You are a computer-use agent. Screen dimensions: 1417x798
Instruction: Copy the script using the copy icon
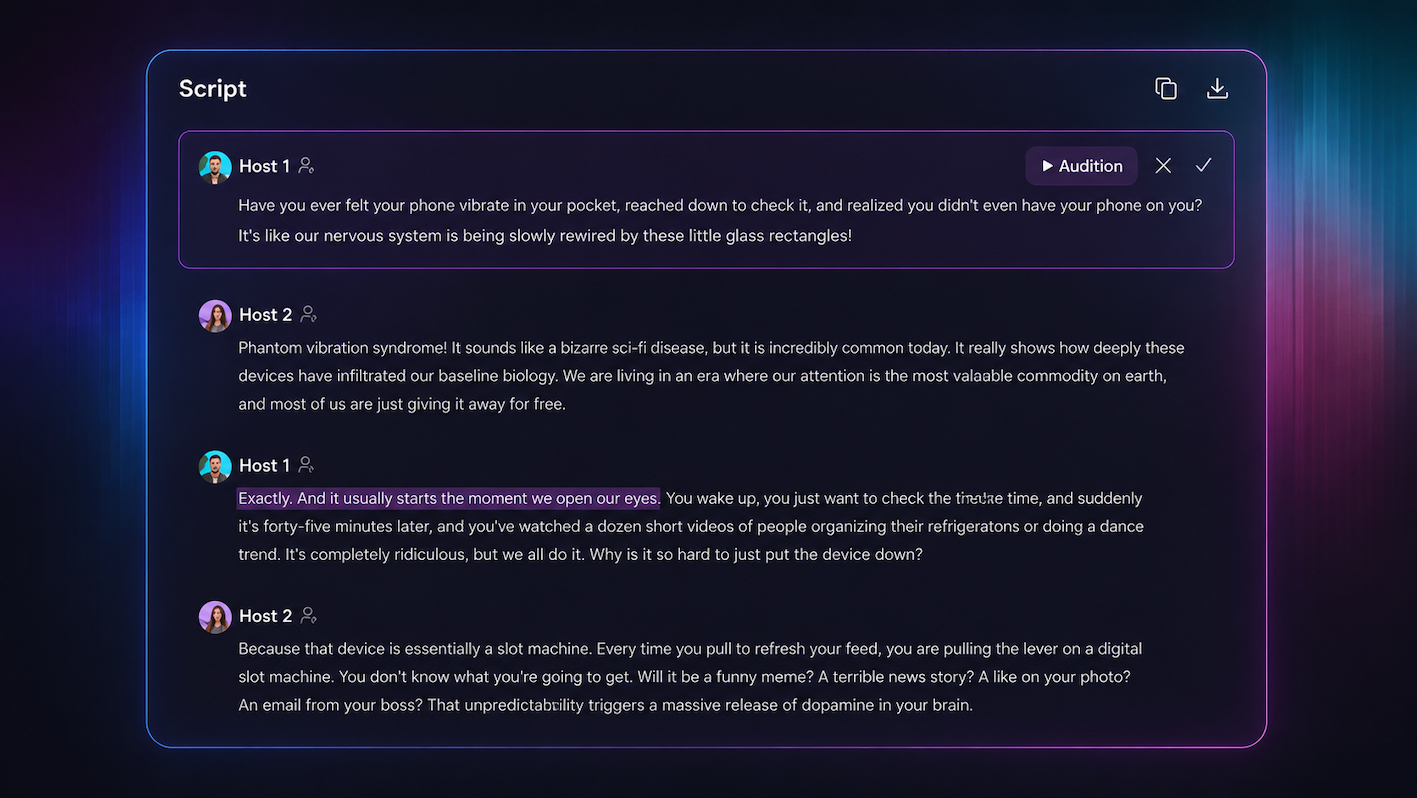pyautogui.click(x=1166, y=89)
